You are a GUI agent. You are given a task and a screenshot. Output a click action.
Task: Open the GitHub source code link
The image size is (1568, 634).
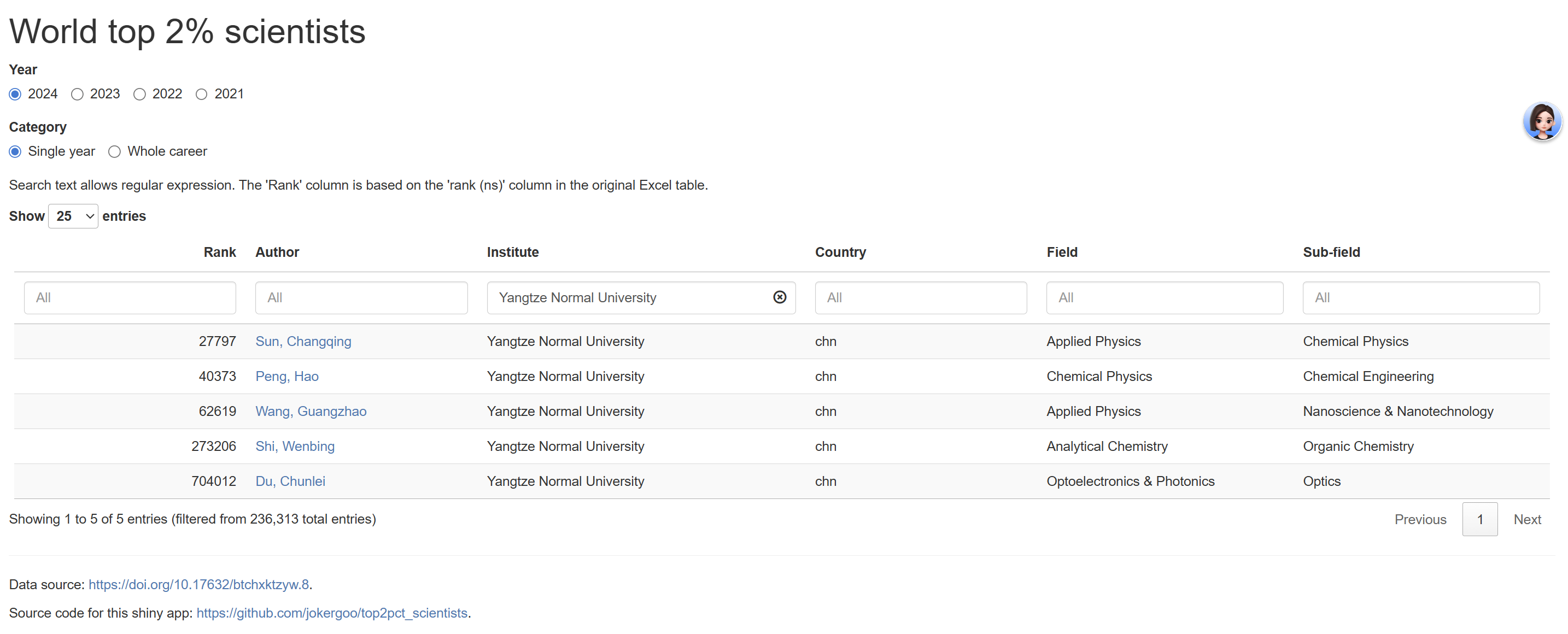332,613
